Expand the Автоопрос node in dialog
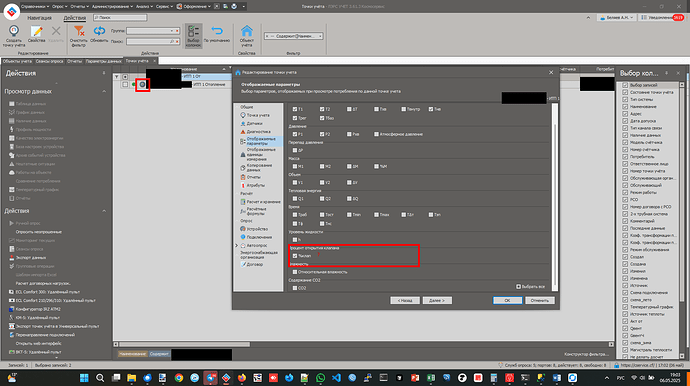The height and width of the screenshot is (386, 690). click(x=236, y=245)
